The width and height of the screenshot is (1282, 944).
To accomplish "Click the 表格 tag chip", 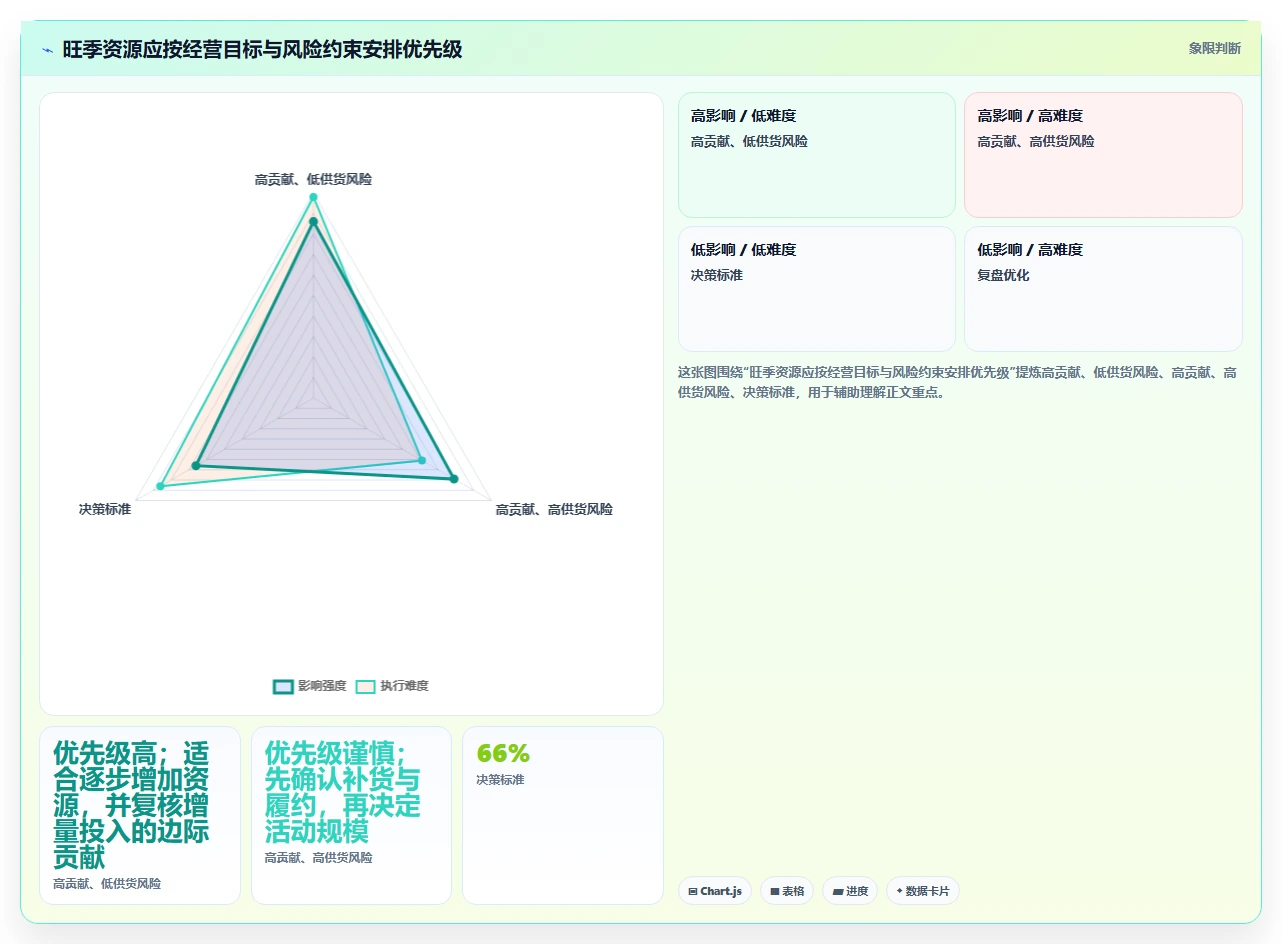I will pos(787,891).
